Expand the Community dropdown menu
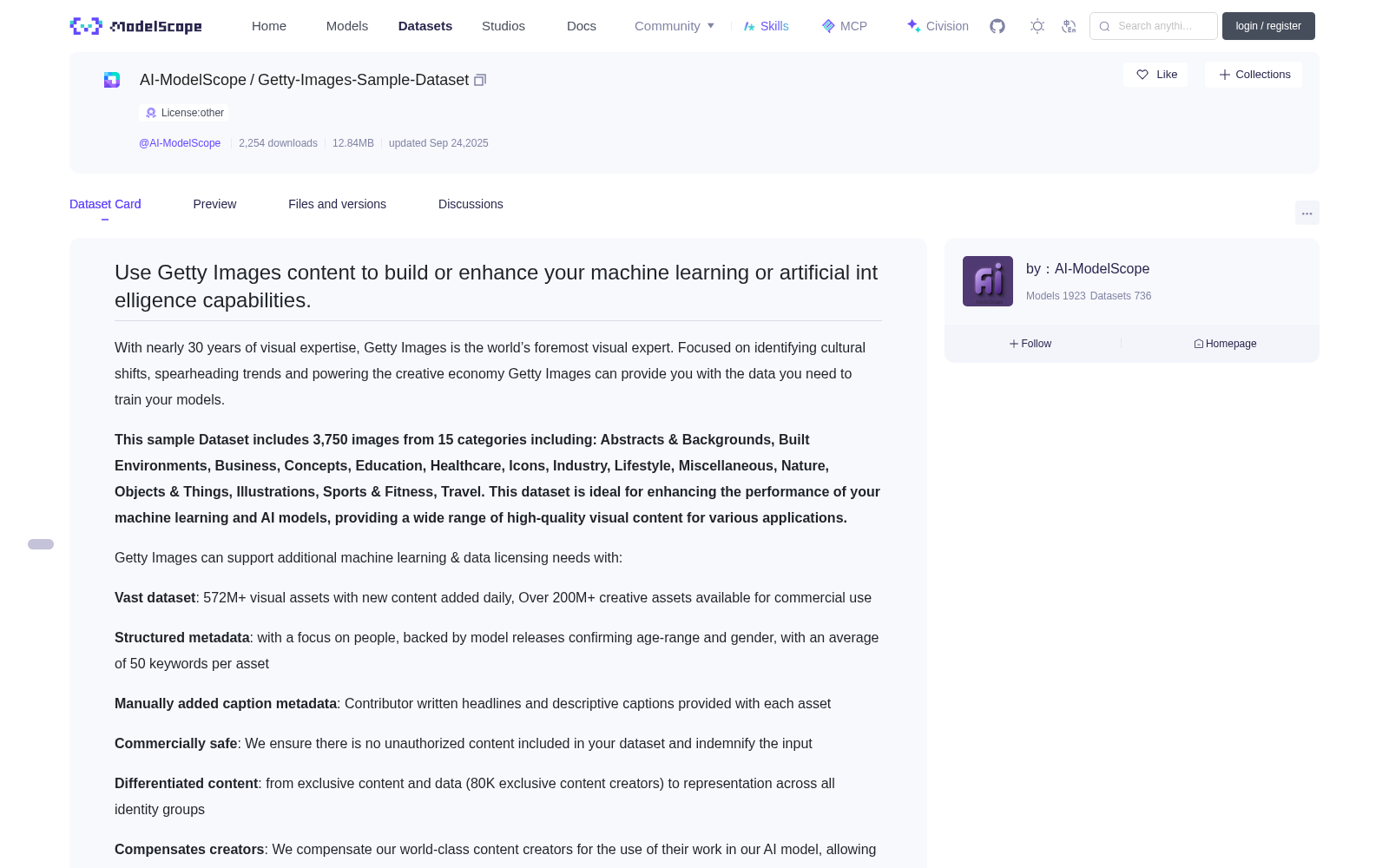Image resolution: width=1389 pixels, height=868 pixels. pyautogui.click(x=675, y=26)
